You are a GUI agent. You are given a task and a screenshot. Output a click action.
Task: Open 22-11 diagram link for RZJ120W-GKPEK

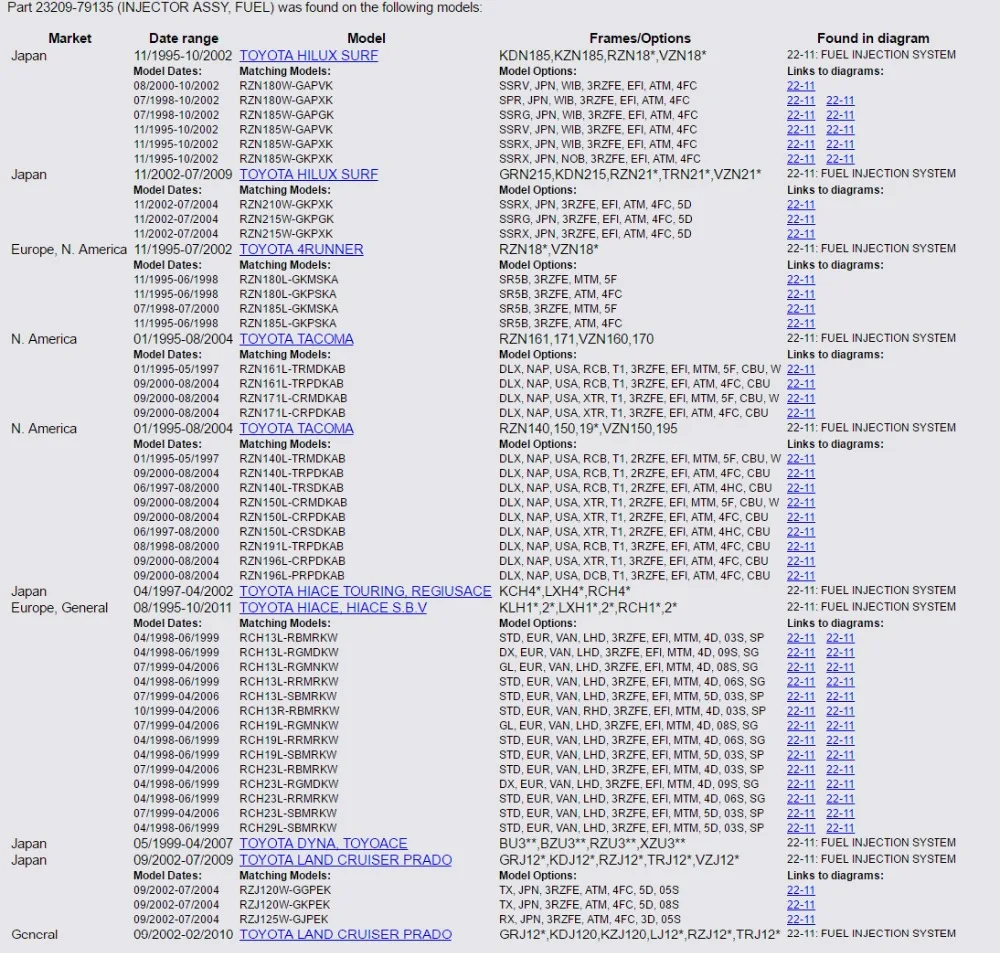pyautogui.click(x=800, y=905)
